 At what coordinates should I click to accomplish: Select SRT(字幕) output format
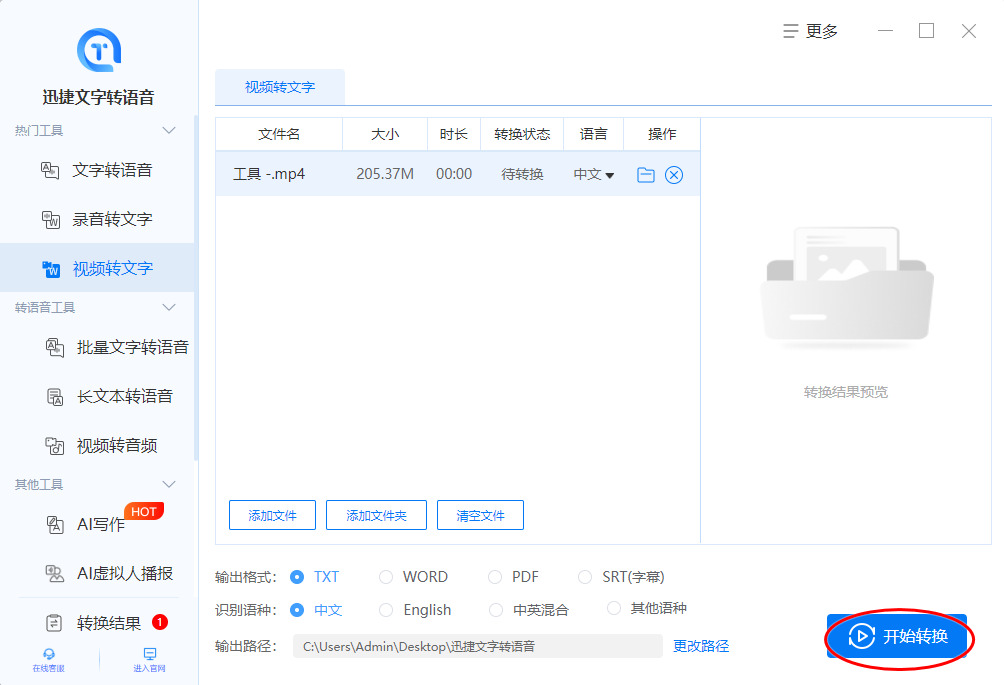click(585, 577)
